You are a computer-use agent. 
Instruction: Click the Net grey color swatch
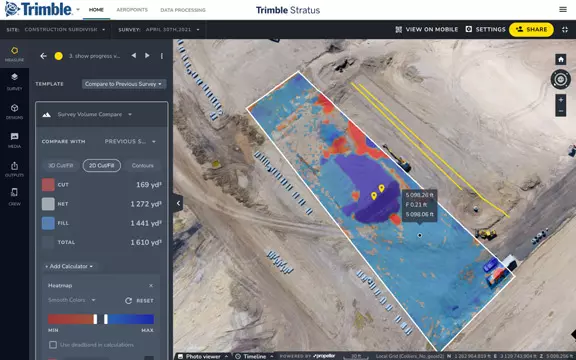48,204
